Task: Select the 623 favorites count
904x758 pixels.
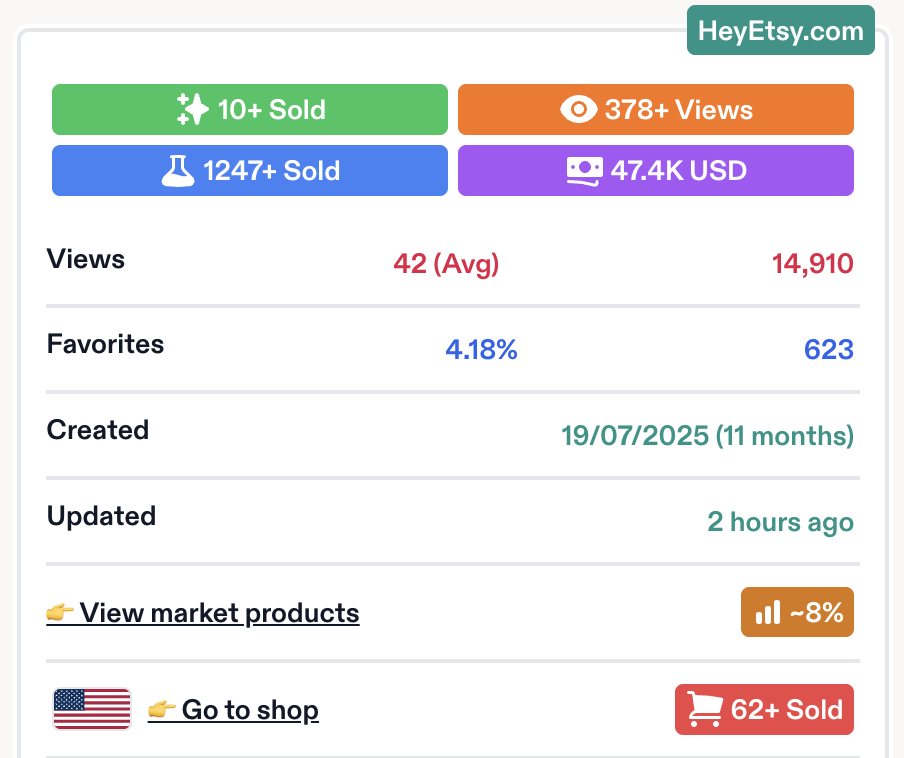Action: coord(829,350)
